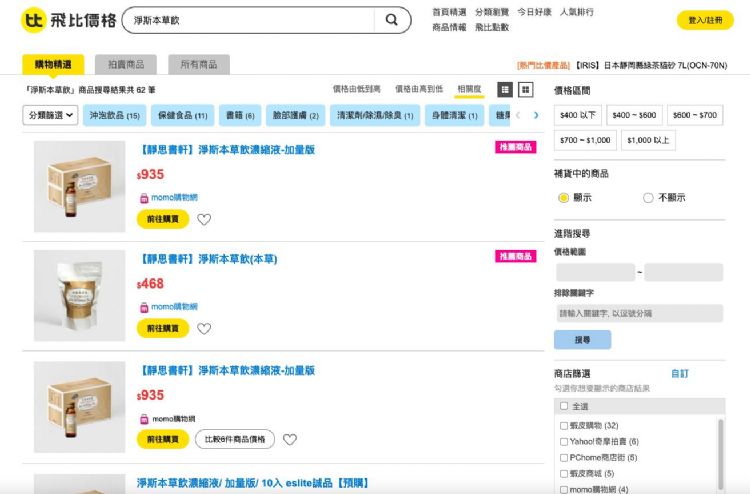Check the PChome商店街 store checkbox
This screenshot has height=494, width=750.
point(564,458)
